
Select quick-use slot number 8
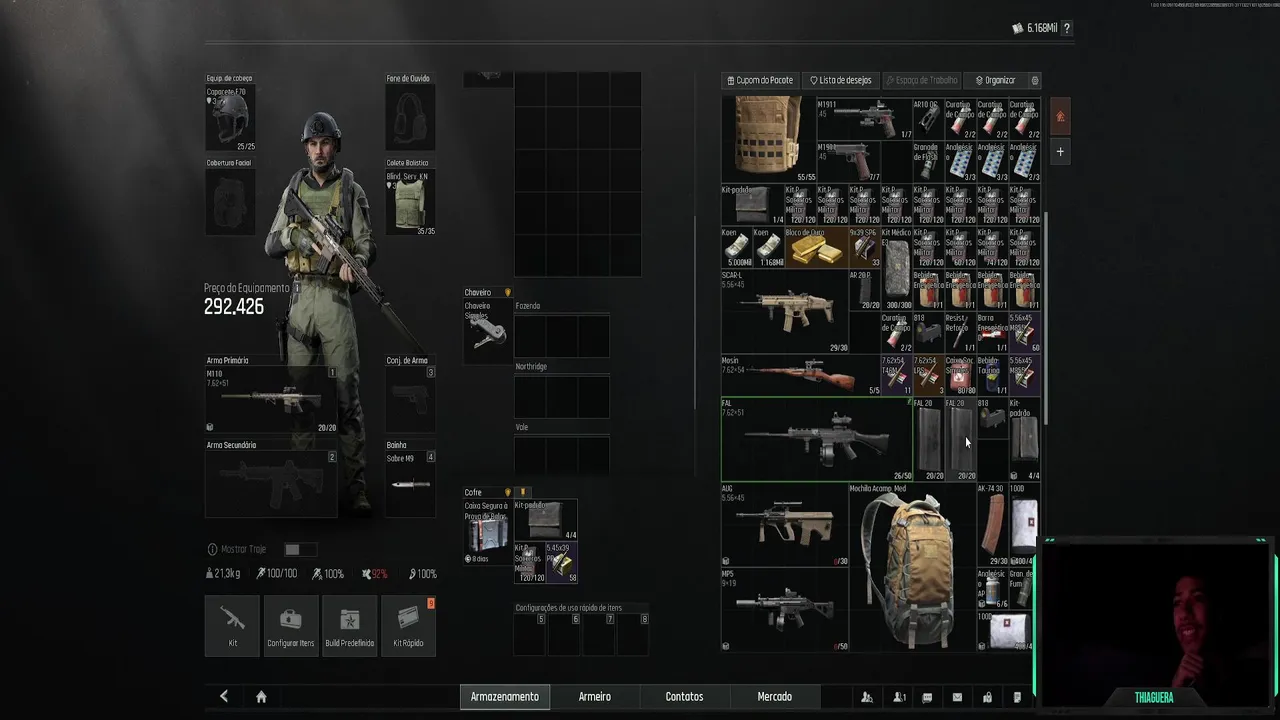pos(633,634)
